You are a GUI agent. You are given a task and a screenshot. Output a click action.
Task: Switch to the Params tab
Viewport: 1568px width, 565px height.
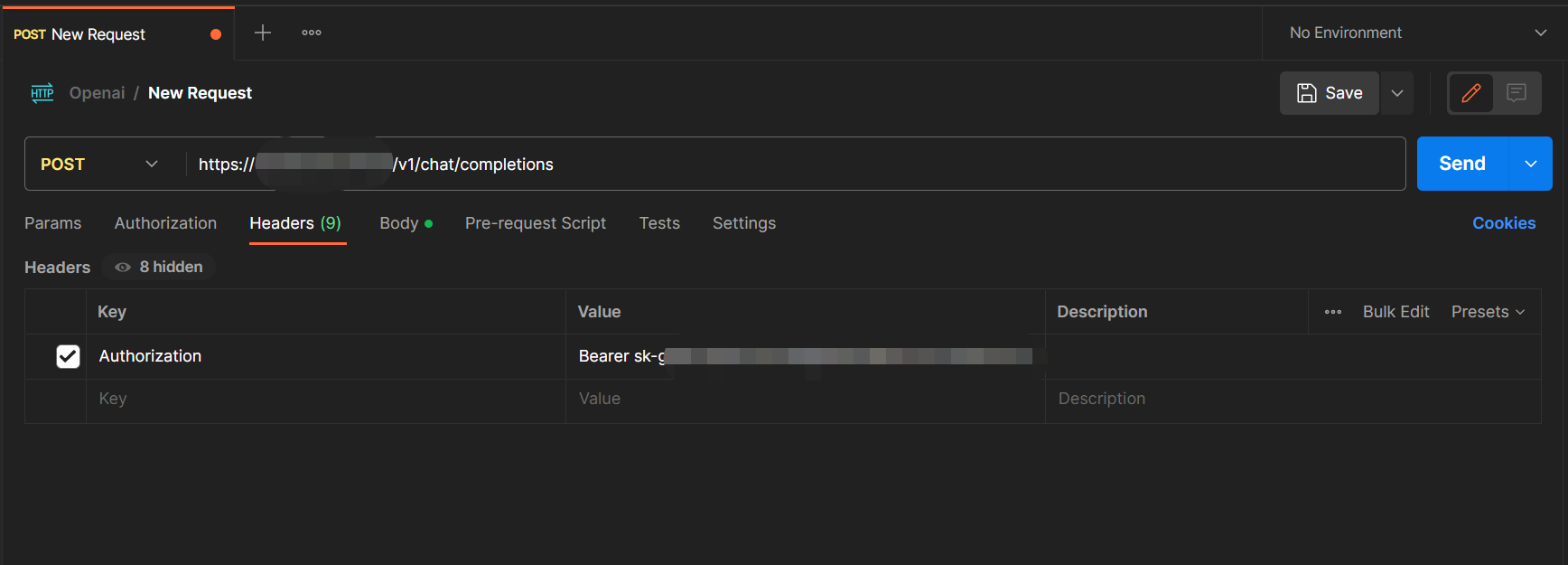coord(53,223)
